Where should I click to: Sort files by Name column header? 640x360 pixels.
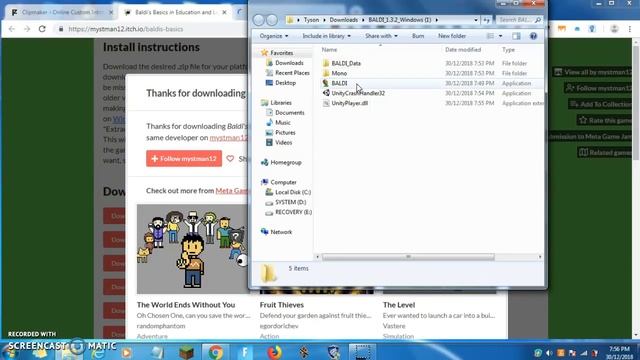[329, 50]
